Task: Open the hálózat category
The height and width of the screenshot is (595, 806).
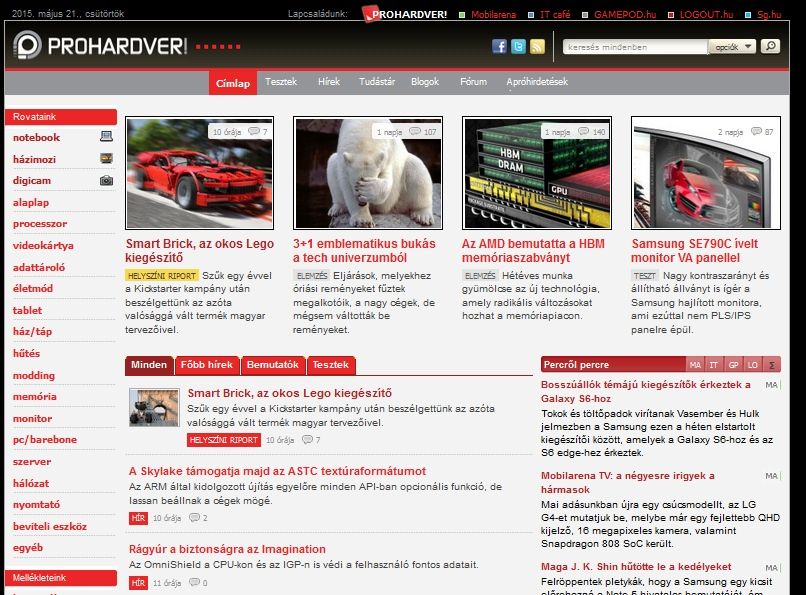Action: point(31,483)
